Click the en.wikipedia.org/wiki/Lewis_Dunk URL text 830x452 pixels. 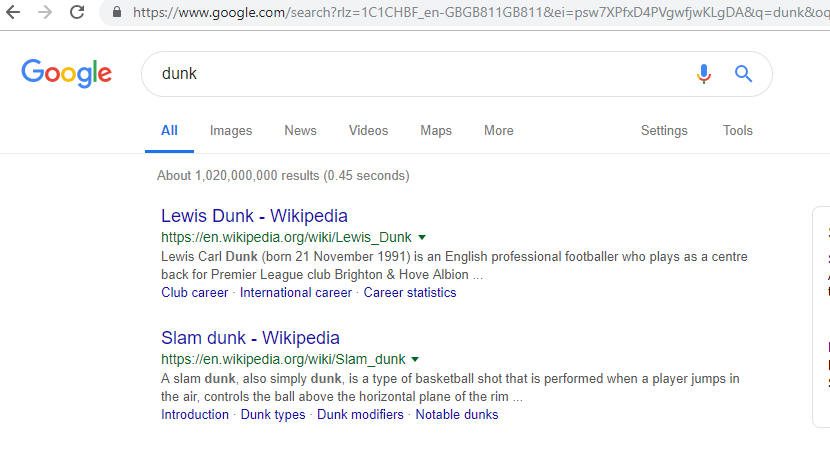pyautogui.click(x=286, y=237)
